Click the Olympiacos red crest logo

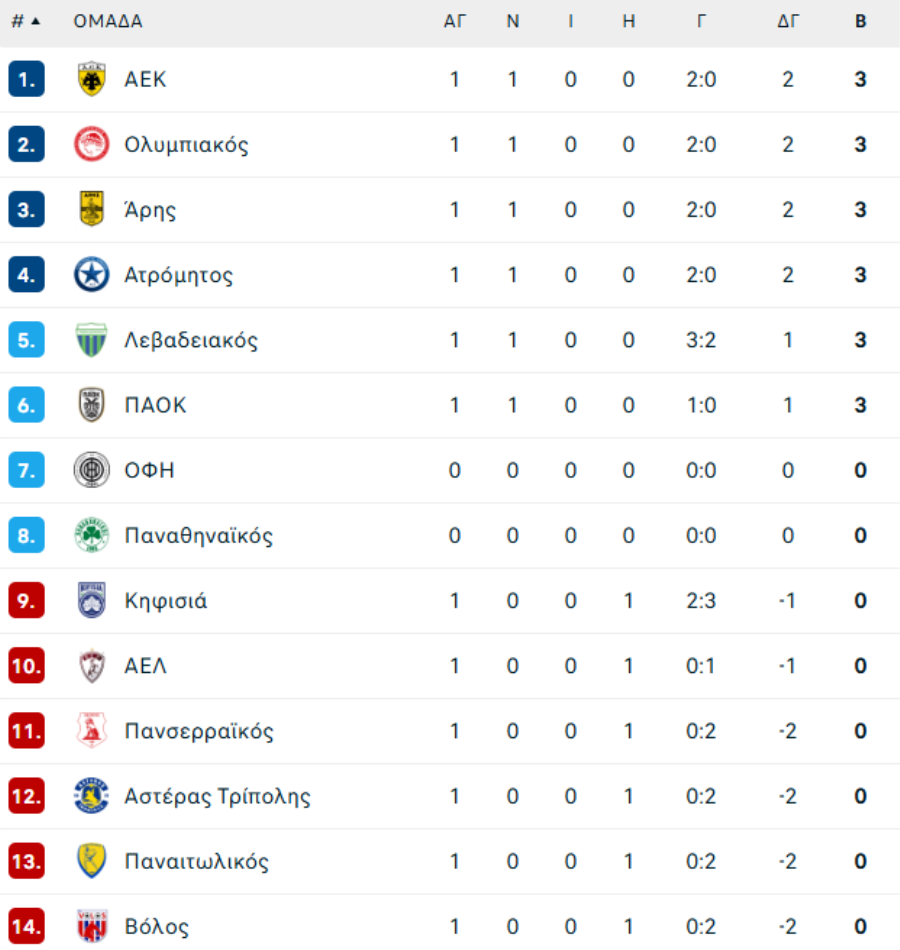[x=92, y=144]
